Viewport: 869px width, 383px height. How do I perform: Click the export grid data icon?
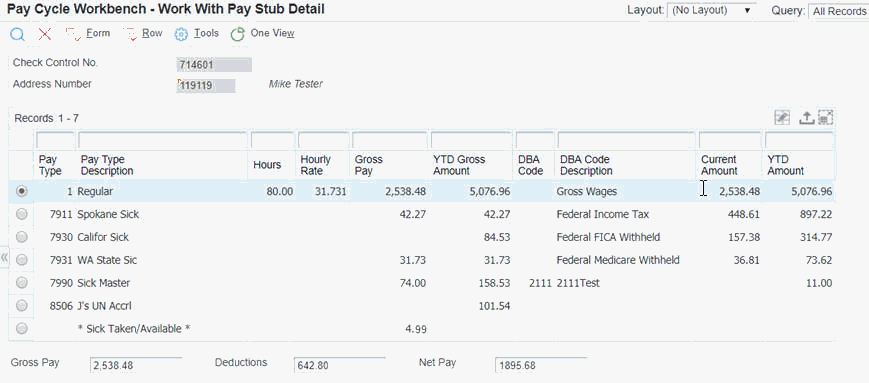click(x=806, y=118)
